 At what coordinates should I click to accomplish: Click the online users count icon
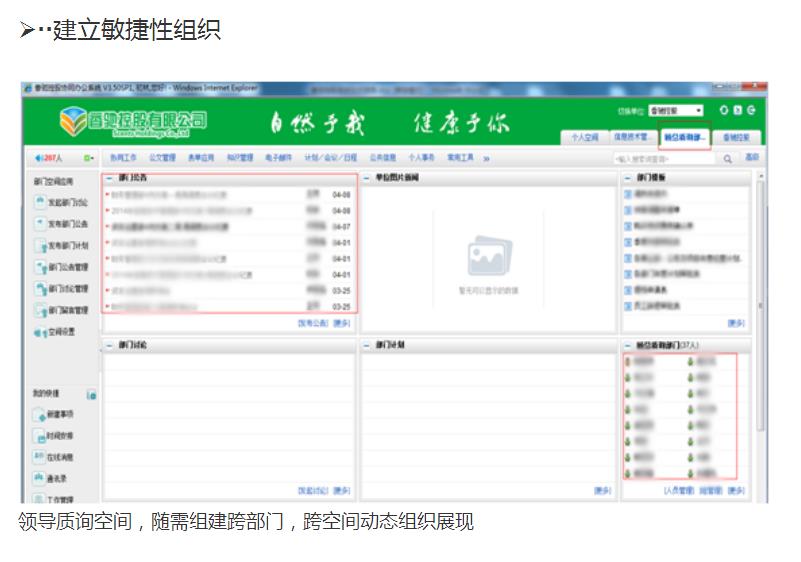(41, 158)
